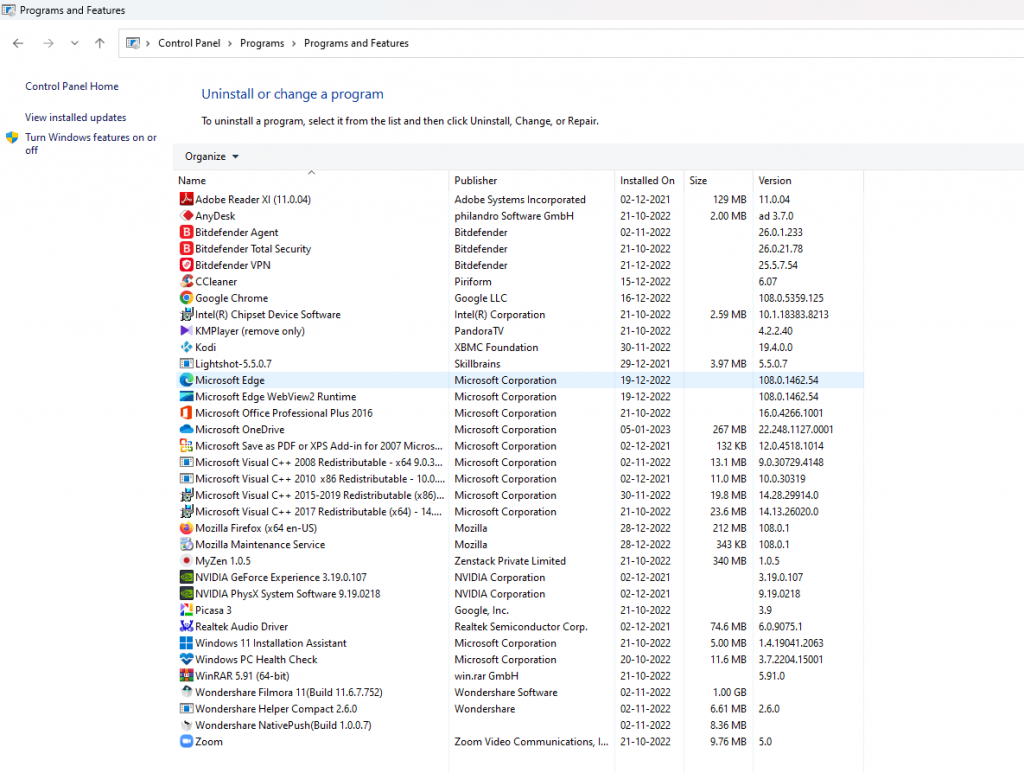Expand chevron after Control Panel breadcrumb
Image resolution: width=1024 pixels, height=773 pixels.
tap(230, 43)
